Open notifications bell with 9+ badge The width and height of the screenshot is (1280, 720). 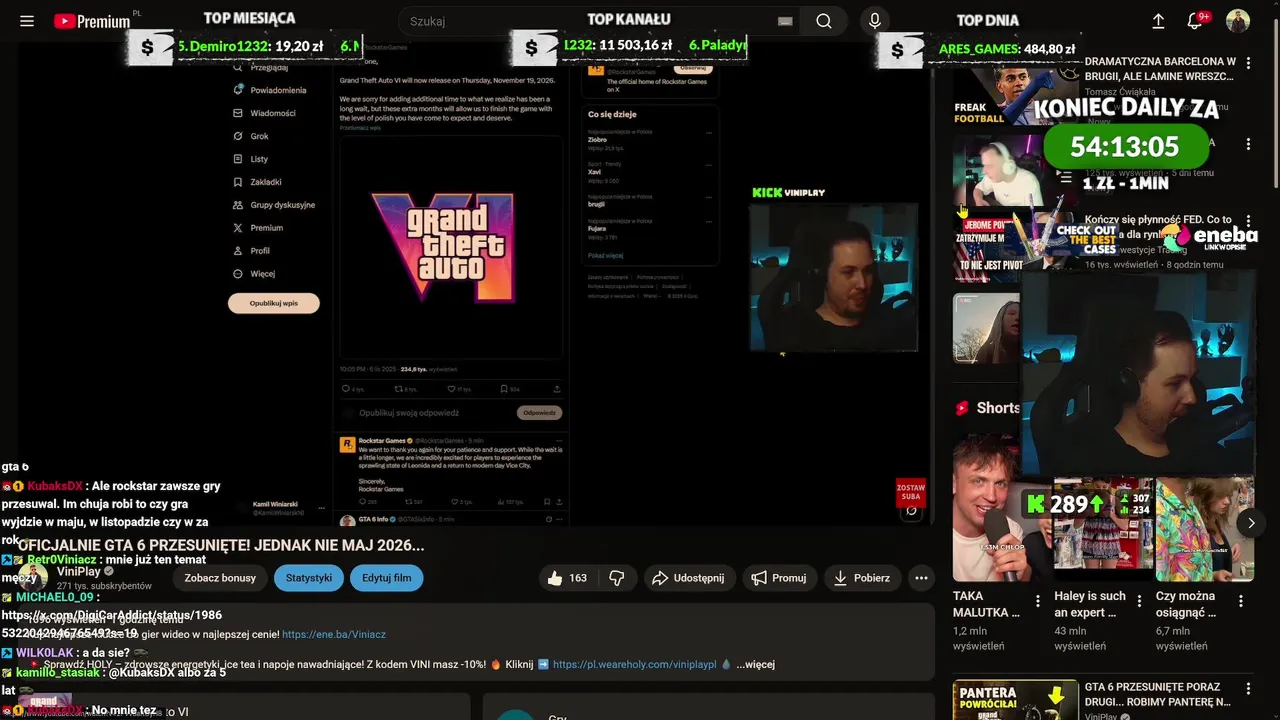tap(1196, 21)
